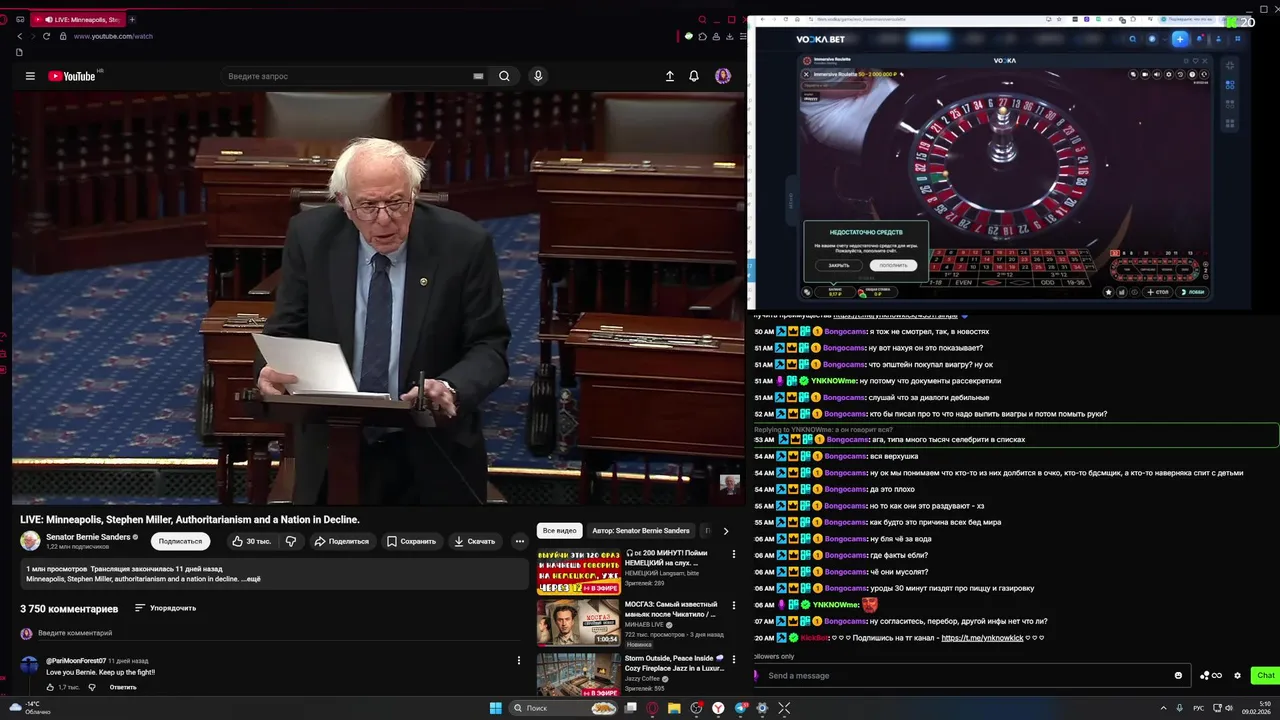The width and height of the screenshot is (1280, 720).
Task: Open File Explorer from the taskbar
Action: point(675,708)
